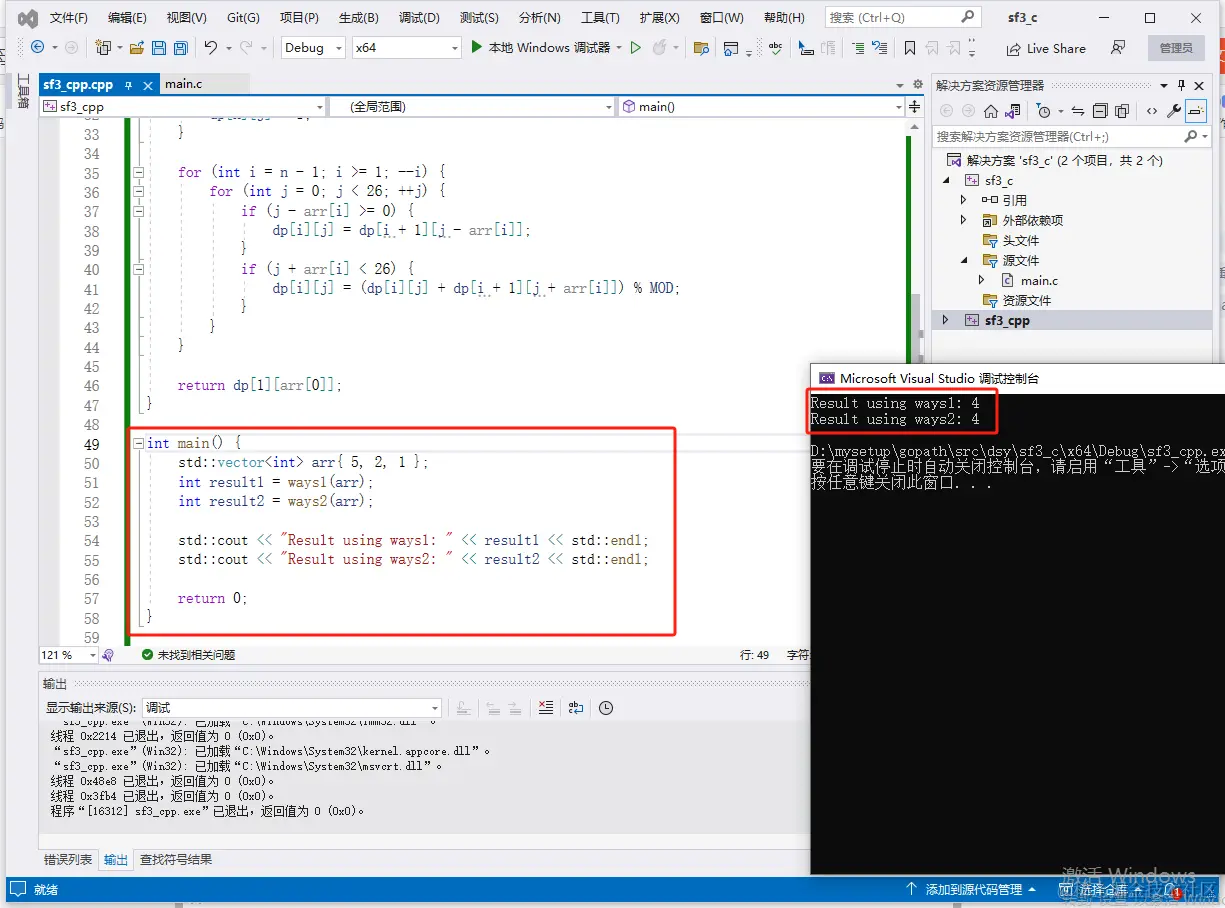Image resolution: width=1225 pixels, height=908 pixels.
Task: Open the 生成(B) menu
Action: click(358, 18)
